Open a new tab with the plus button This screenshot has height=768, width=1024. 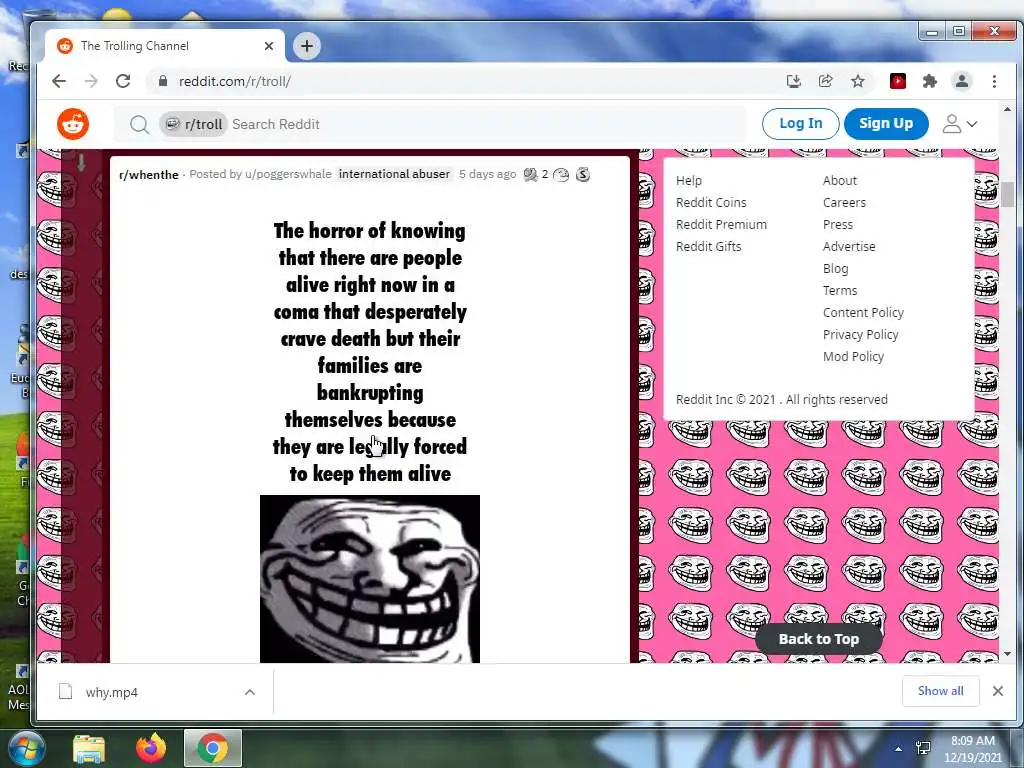(x=306, y=46)
